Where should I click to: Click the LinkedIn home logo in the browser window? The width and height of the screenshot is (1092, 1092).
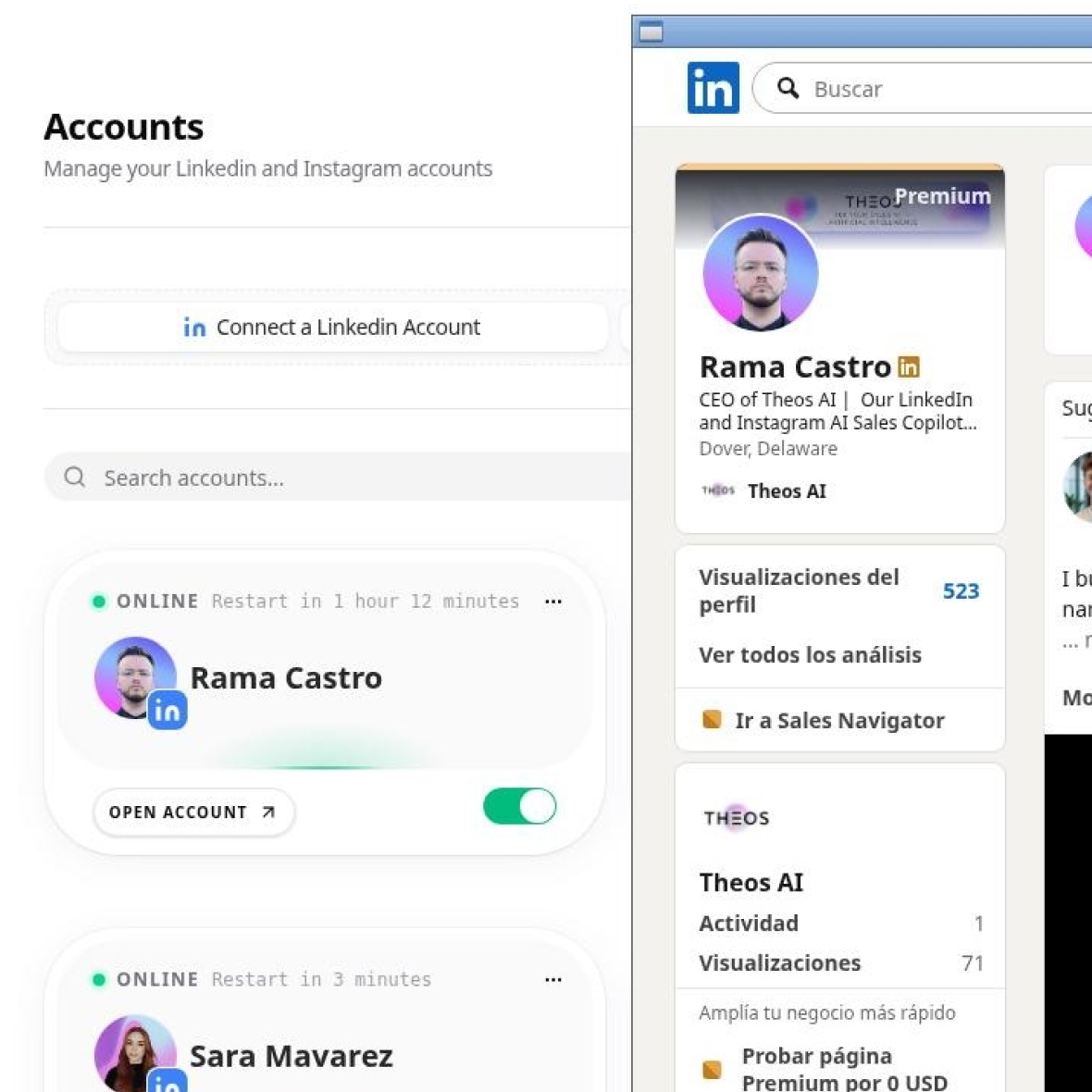click(714, 88)
